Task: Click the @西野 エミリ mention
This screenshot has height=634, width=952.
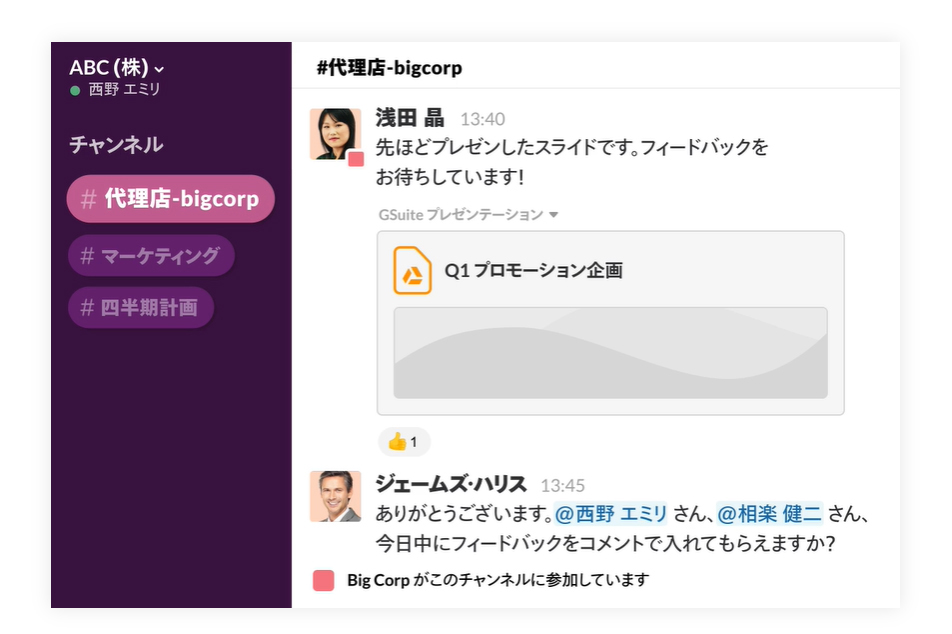Action: [x=611, y=514]
